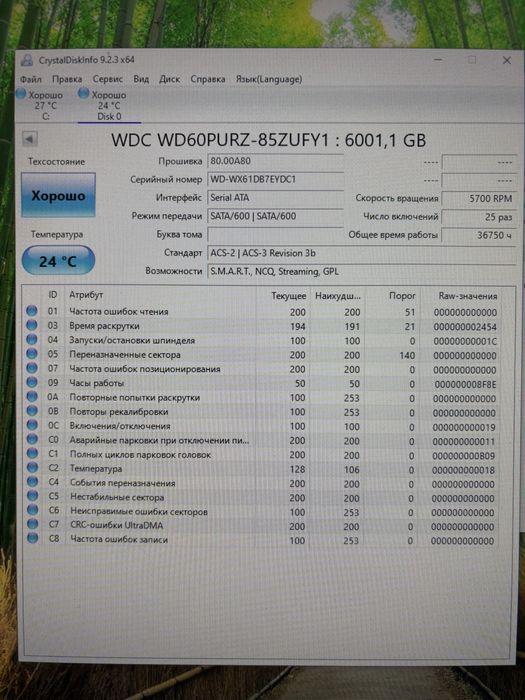Viewport: 525px width, 700px height.
Task: Click the Интерфейс field Serial ATA
Action: coord(275,198)
